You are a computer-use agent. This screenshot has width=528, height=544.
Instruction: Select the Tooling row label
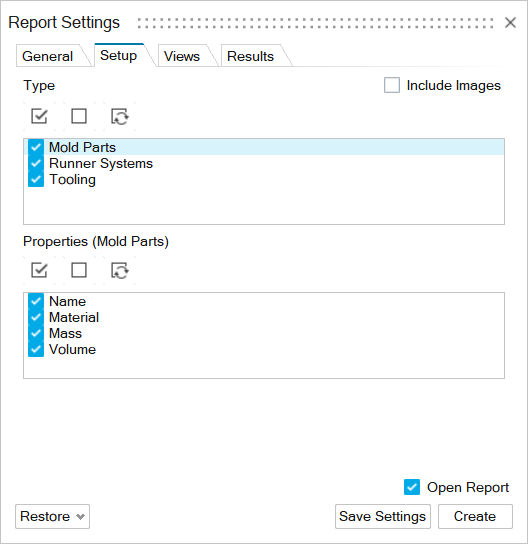click(x=73, y=180)
